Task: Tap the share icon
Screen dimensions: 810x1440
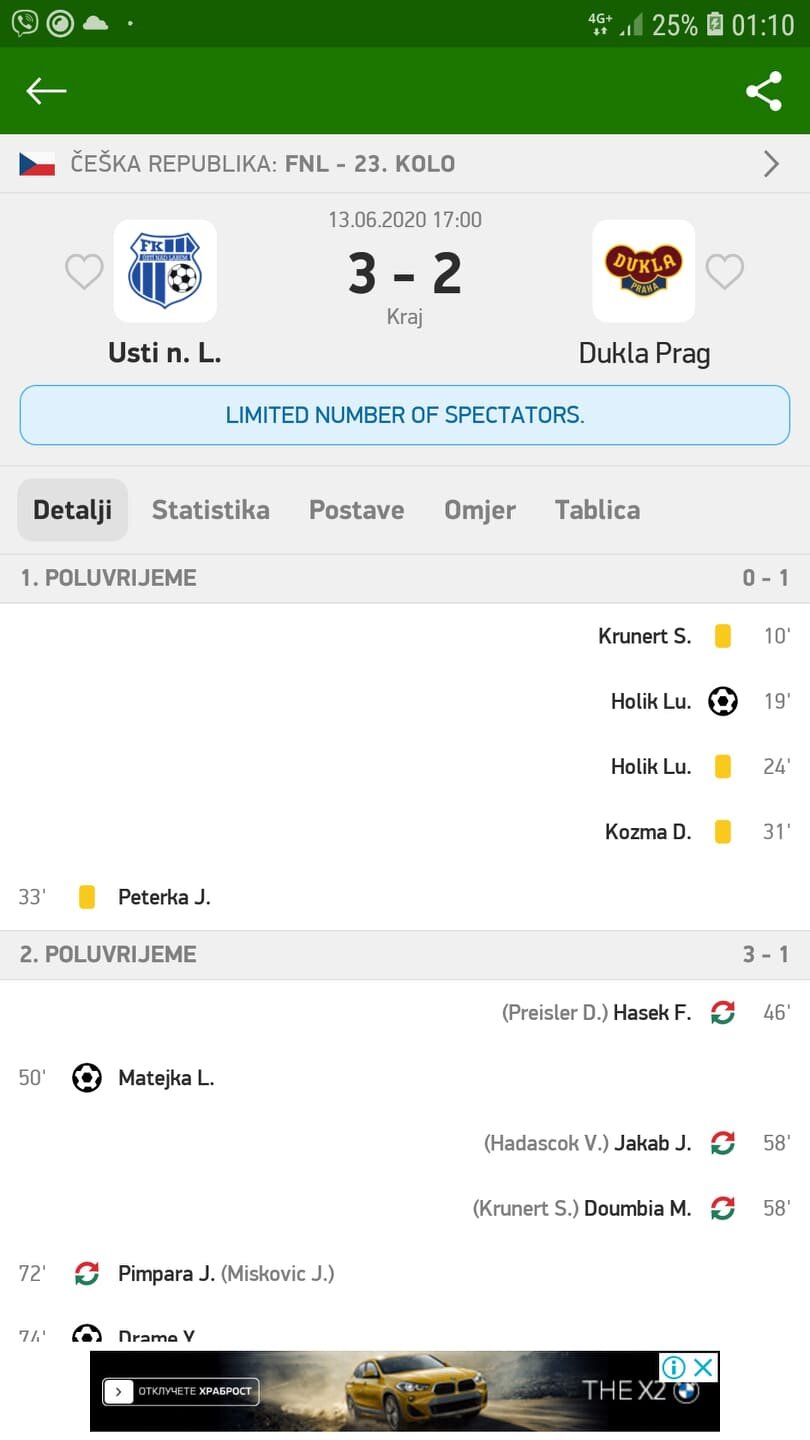Action: pos(763,91)
